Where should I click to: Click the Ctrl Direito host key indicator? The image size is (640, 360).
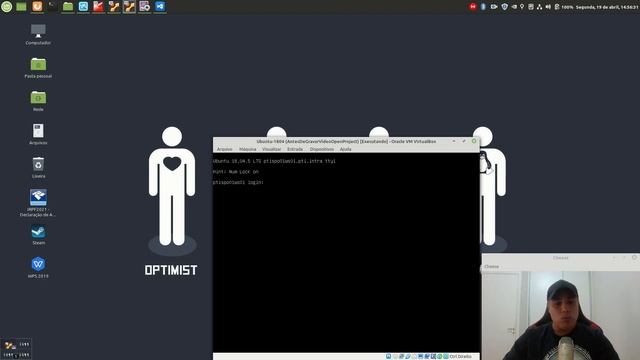coord(460,356)
